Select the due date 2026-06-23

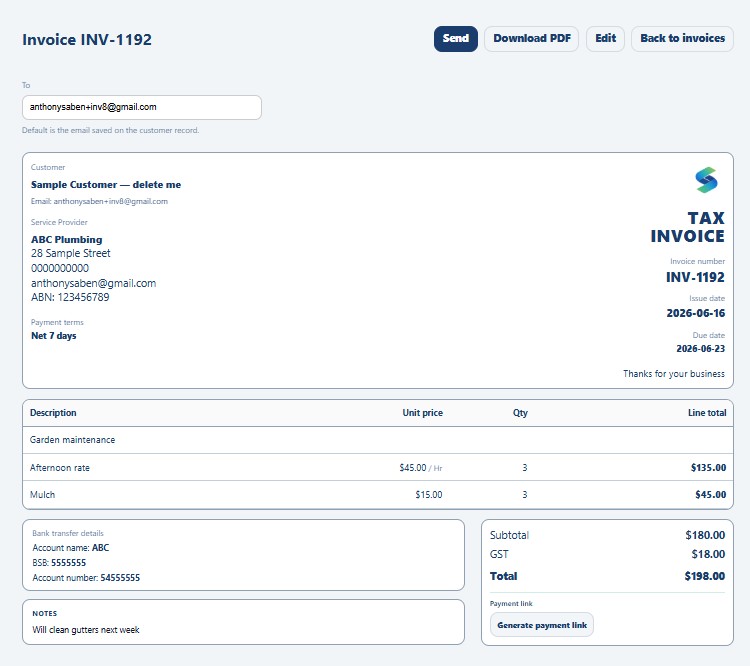click(x=700, y=349)
